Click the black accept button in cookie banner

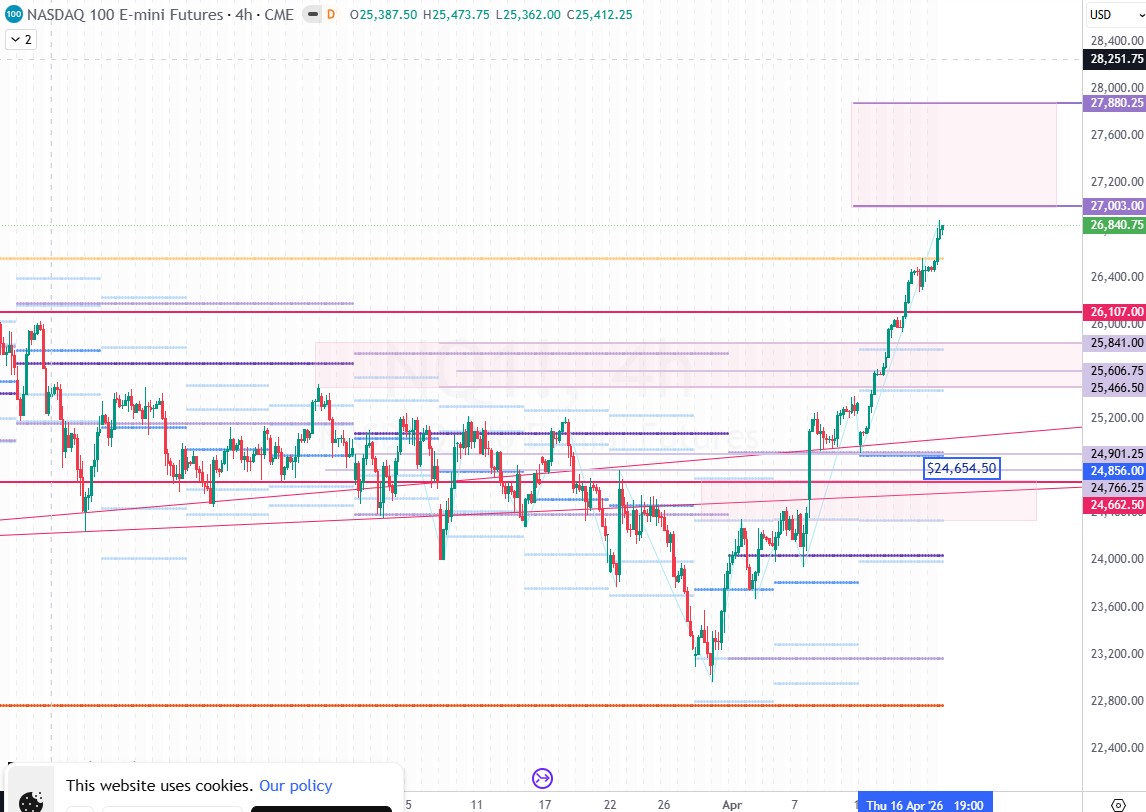(x=320, y=808)
